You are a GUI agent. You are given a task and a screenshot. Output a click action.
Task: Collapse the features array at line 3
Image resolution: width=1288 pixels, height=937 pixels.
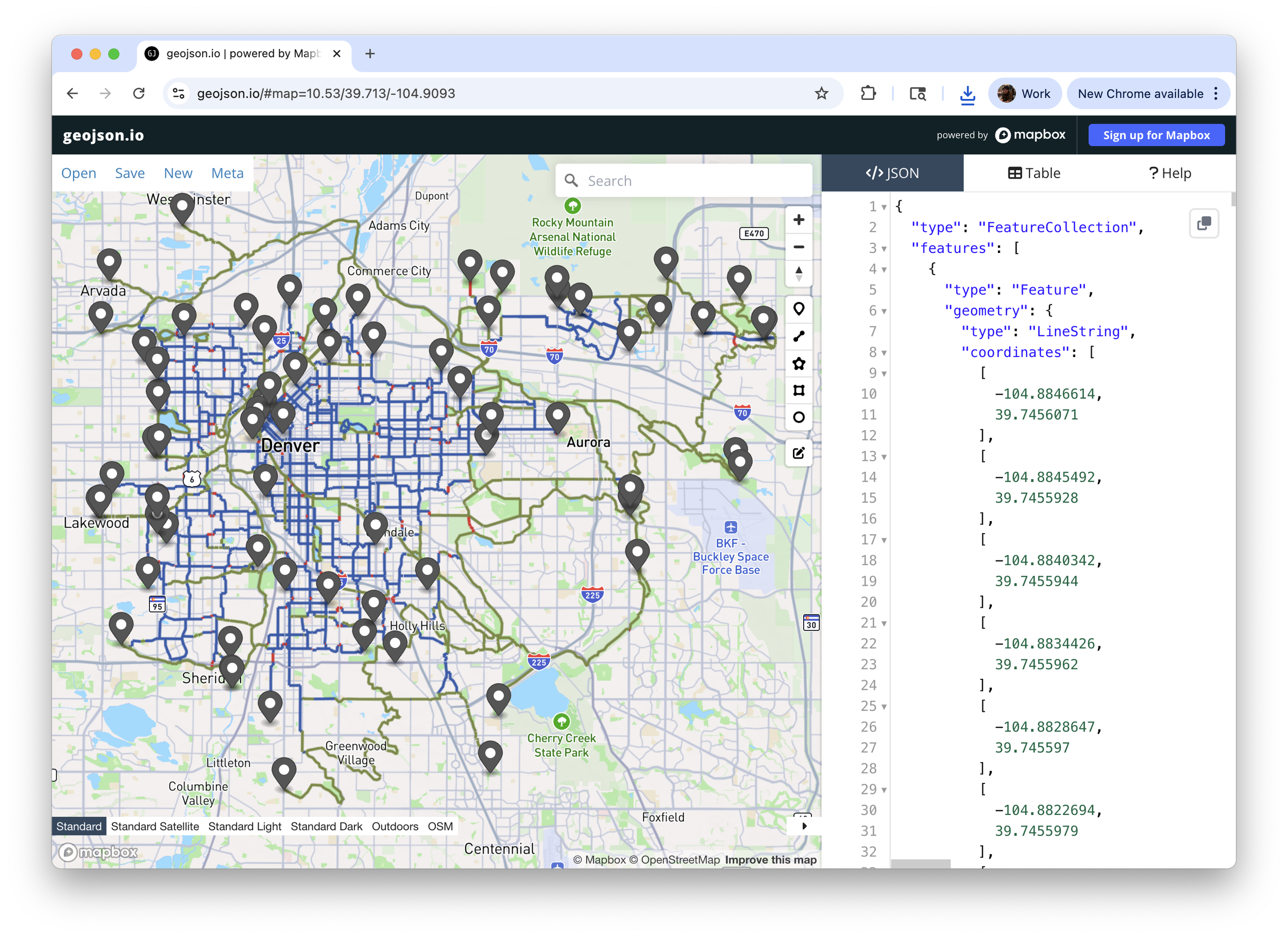[884, 249]
